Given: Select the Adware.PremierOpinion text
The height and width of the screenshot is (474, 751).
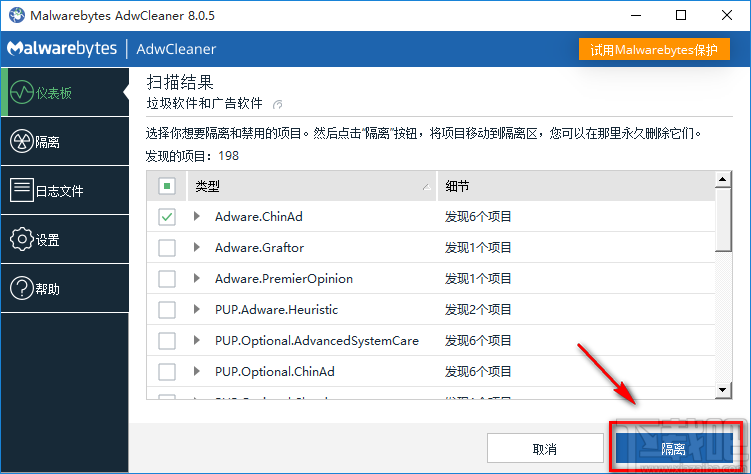Looking at the screenshot, I should pos(284,279).
